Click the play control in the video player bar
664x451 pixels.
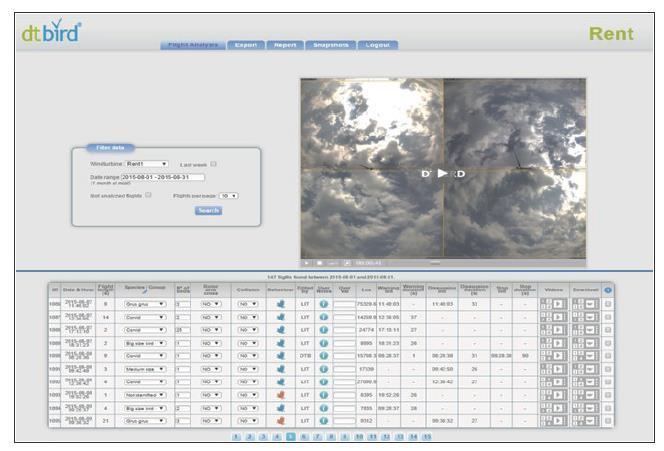pos(306,263)
